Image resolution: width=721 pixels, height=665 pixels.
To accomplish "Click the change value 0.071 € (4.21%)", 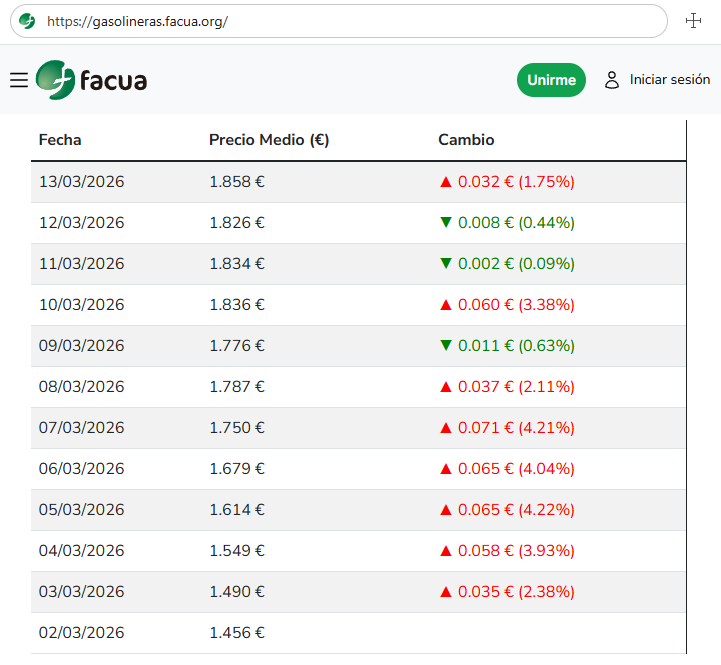I will 516,427.
